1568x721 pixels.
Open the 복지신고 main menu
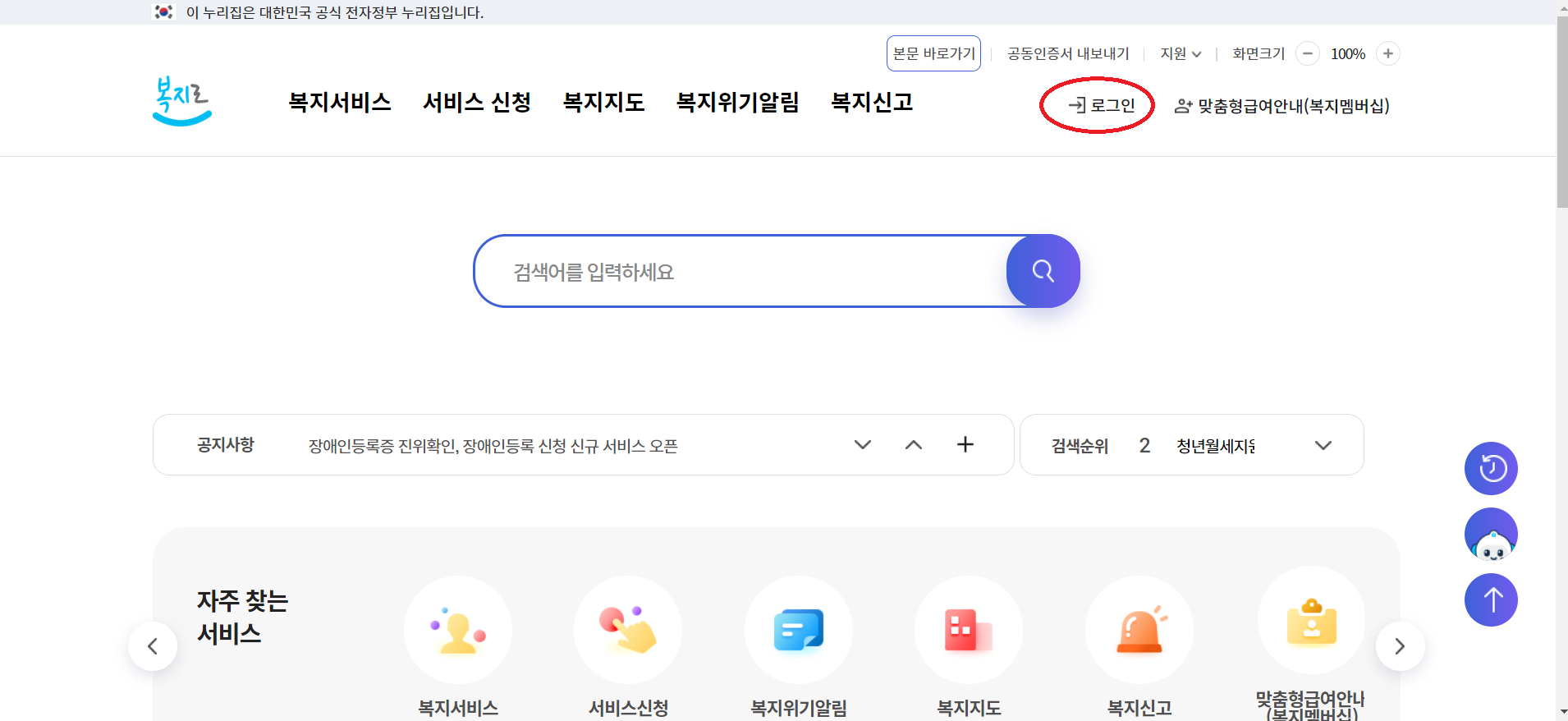pyautogui.click(x=872, y=102)
